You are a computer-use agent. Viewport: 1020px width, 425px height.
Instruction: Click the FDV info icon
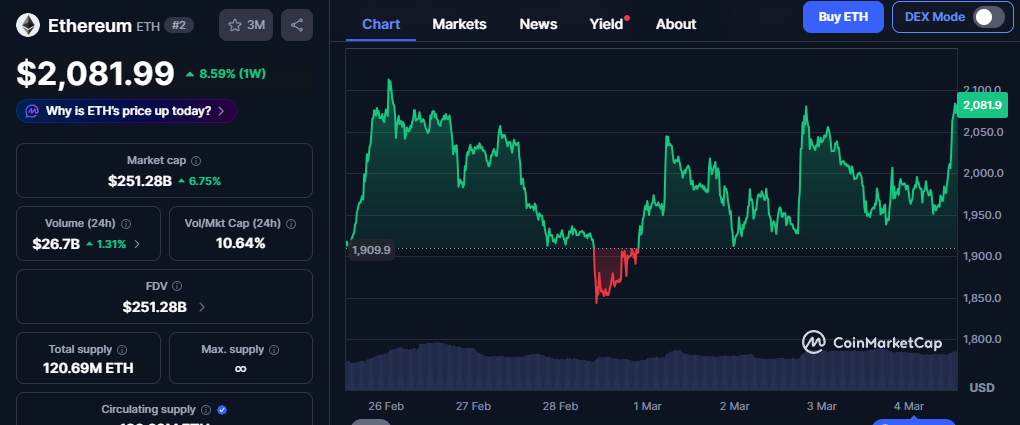pos(177,287)
